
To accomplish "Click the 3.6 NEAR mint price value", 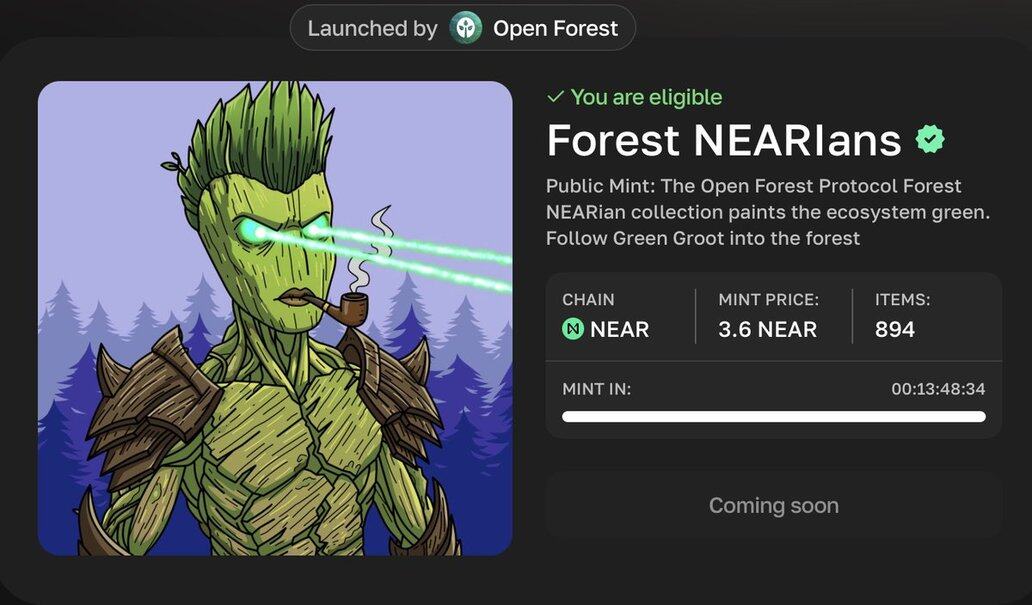I will pyautogui.click(x=767, y=329).
